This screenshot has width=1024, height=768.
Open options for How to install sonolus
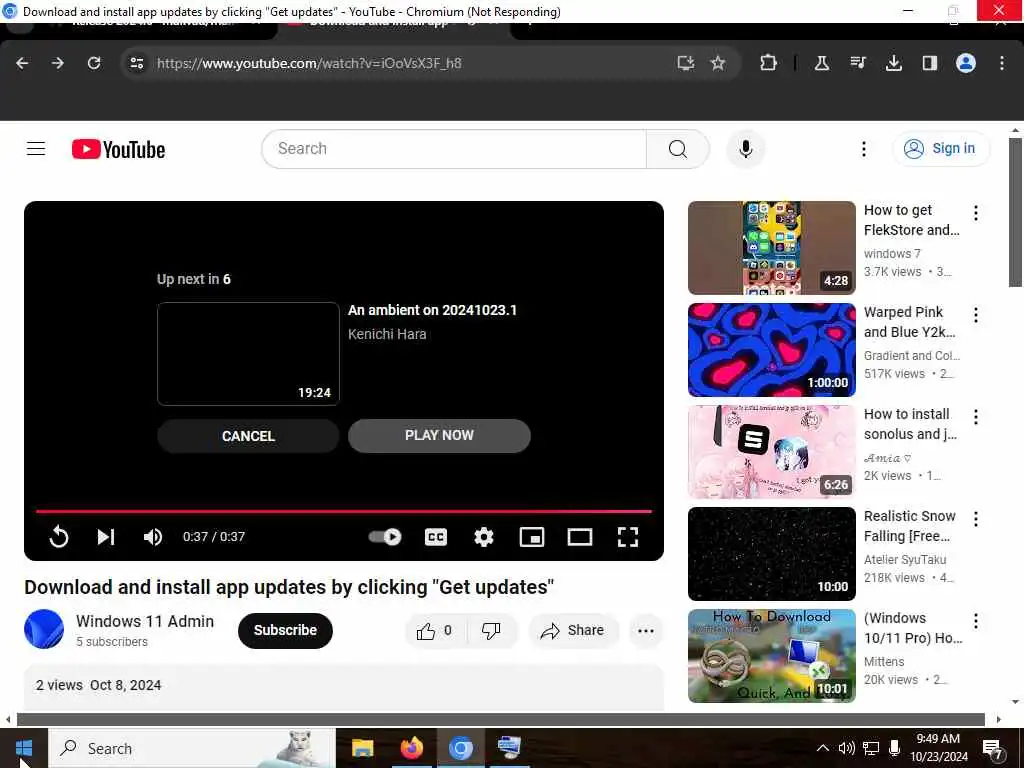coord(976,417)
